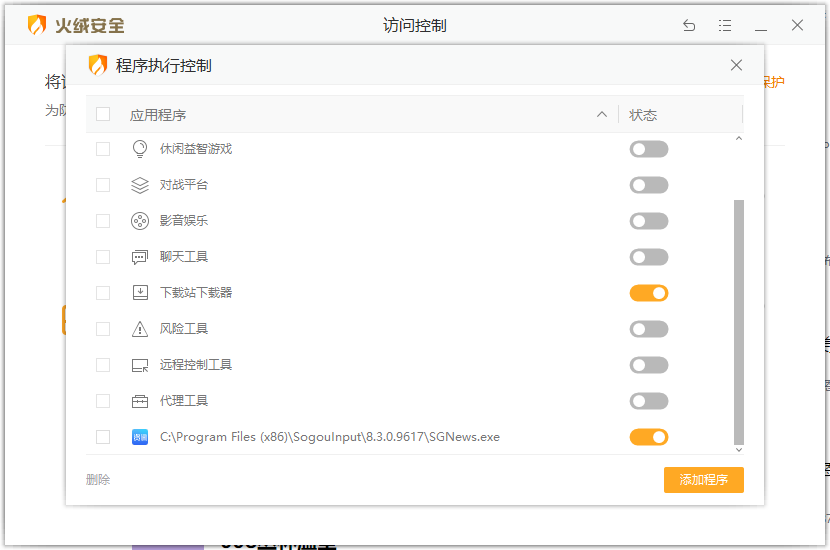Click the 代理工具 briefcase icon
The width and height of the screenshot is (830, 550).
coord(140,401)
